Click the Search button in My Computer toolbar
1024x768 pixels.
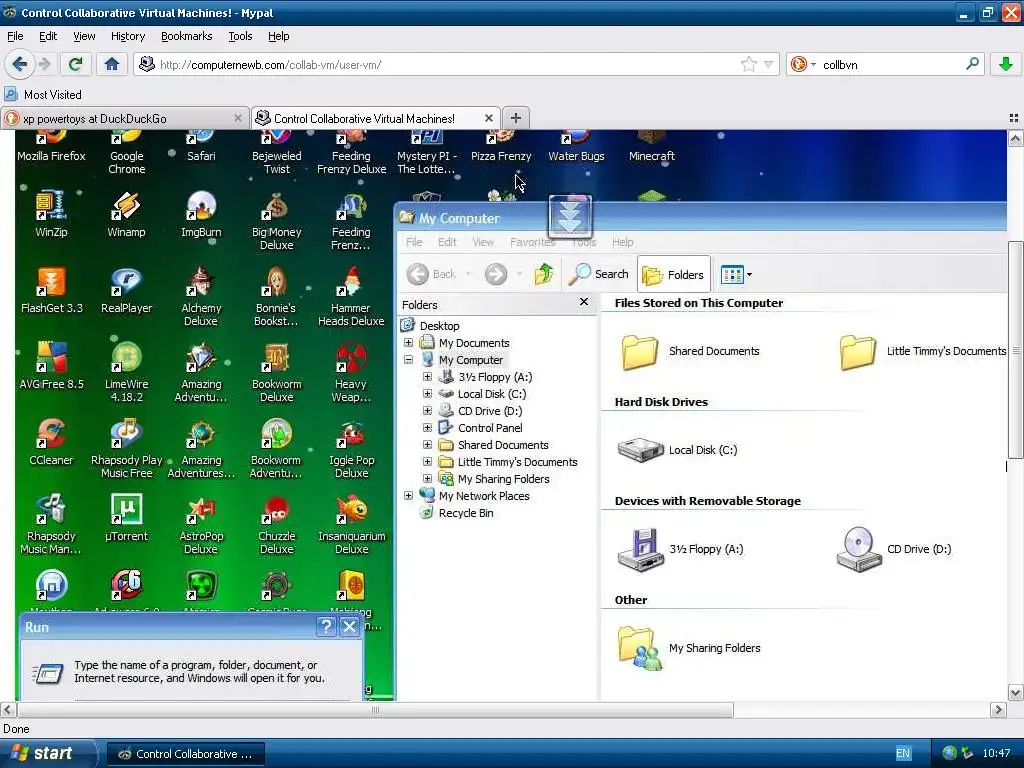[x=598, y=274]
